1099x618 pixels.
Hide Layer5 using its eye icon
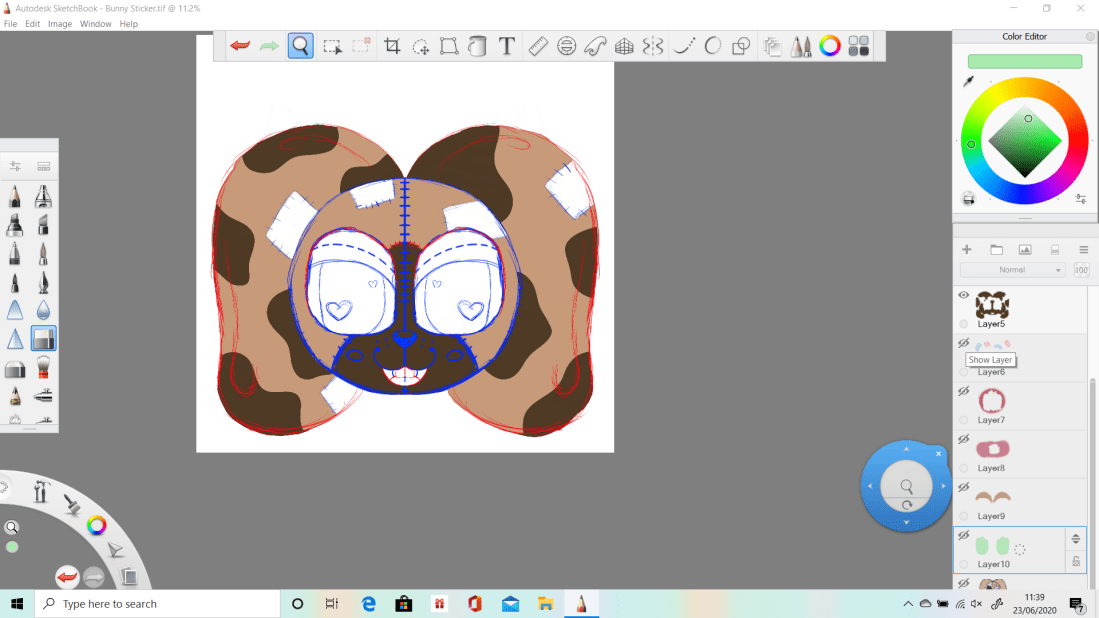[964, 296]
